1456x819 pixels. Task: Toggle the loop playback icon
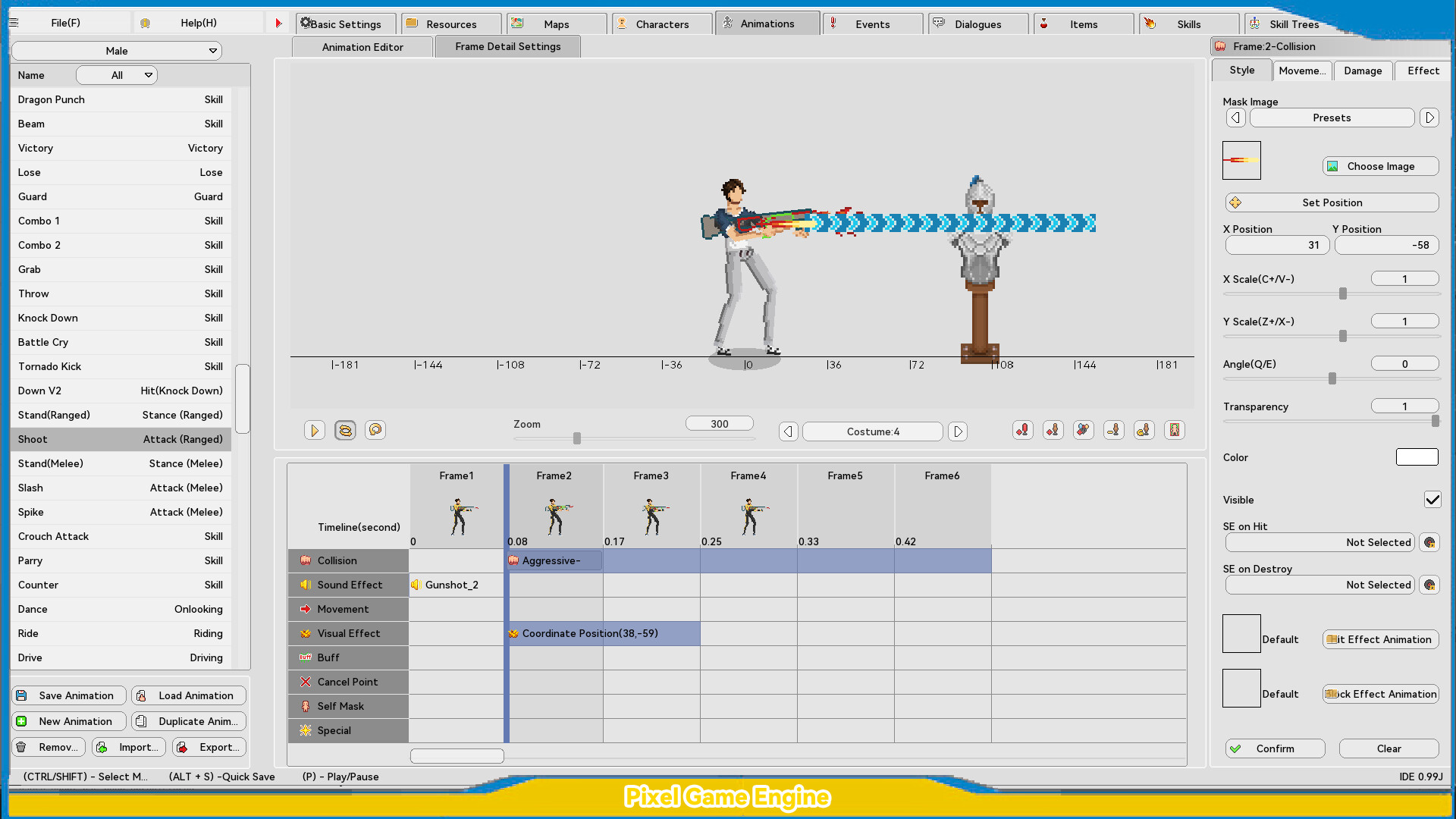tap(345, 430)
